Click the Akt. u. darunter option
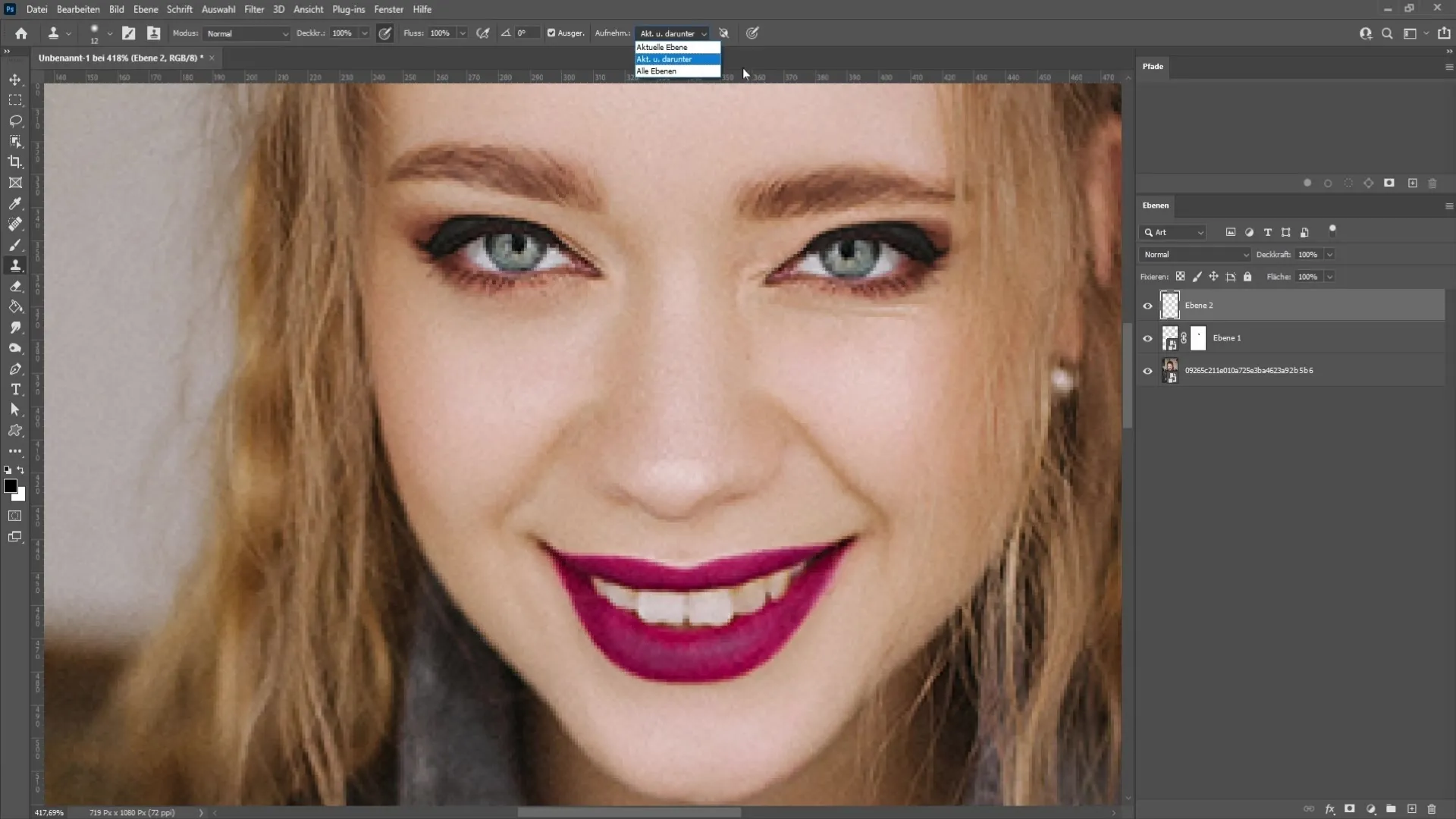This screenshot has height=819, width=1456. point(676,59)
